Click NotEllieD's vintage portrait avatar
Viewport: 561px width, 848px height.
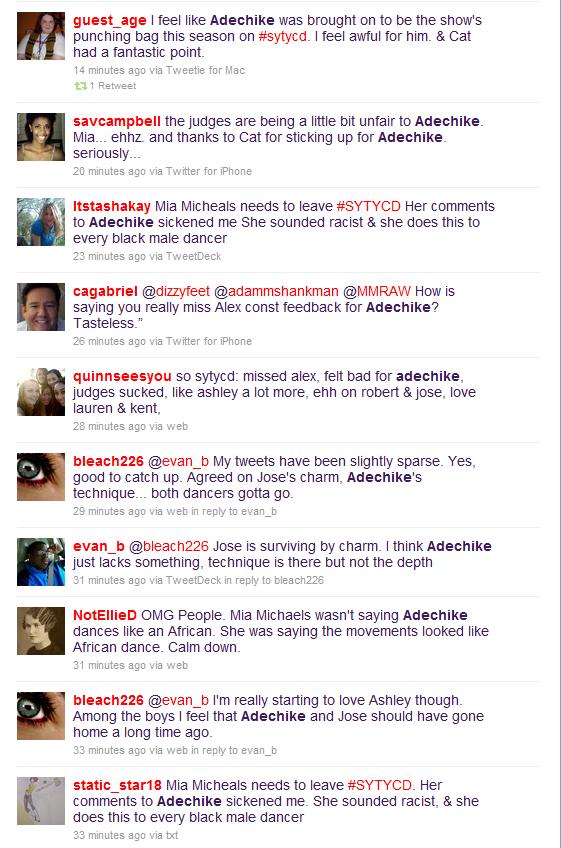[41, 631]
